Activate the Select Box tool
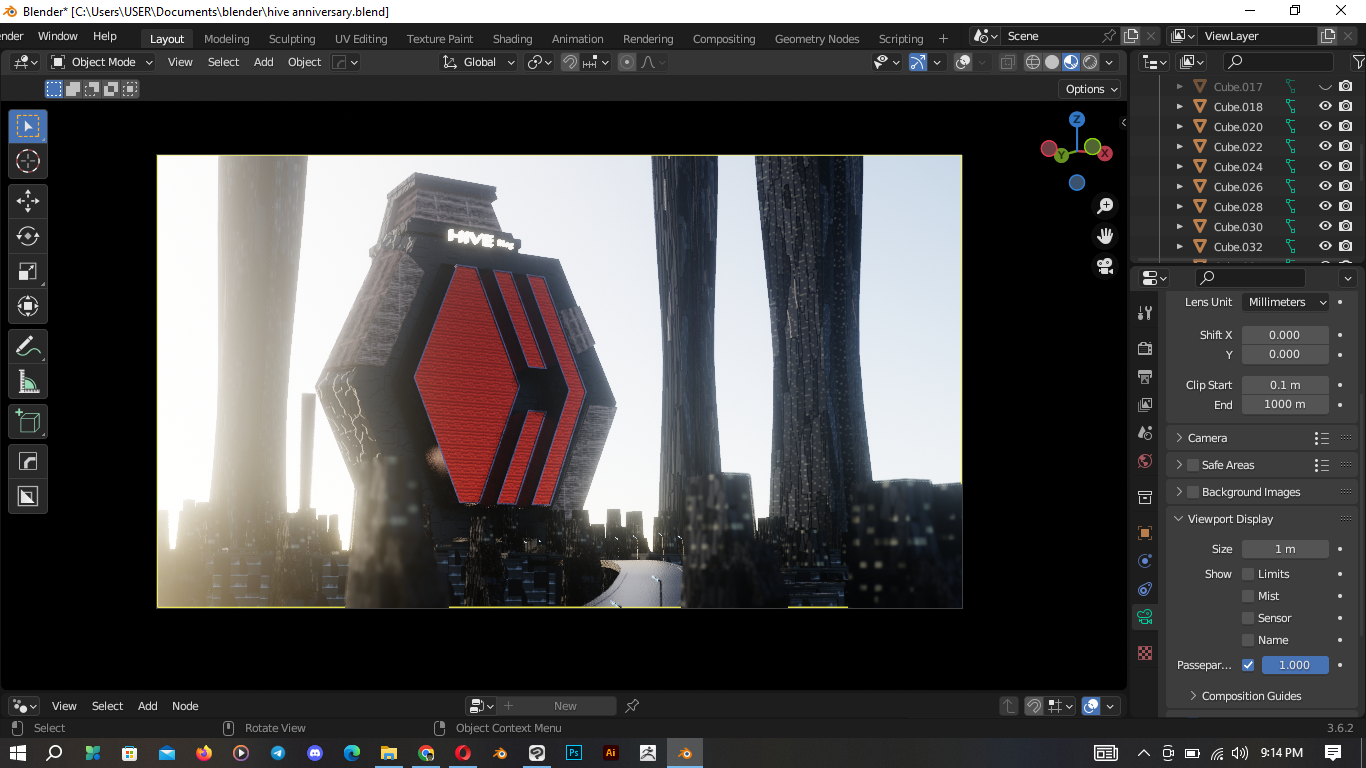This screenshot has height=768, width=1366. point(28,126)
